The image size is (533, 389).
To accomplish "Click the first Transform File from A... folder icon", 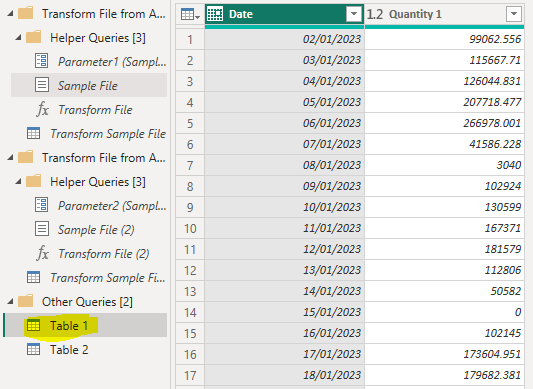I will [25, 13].
